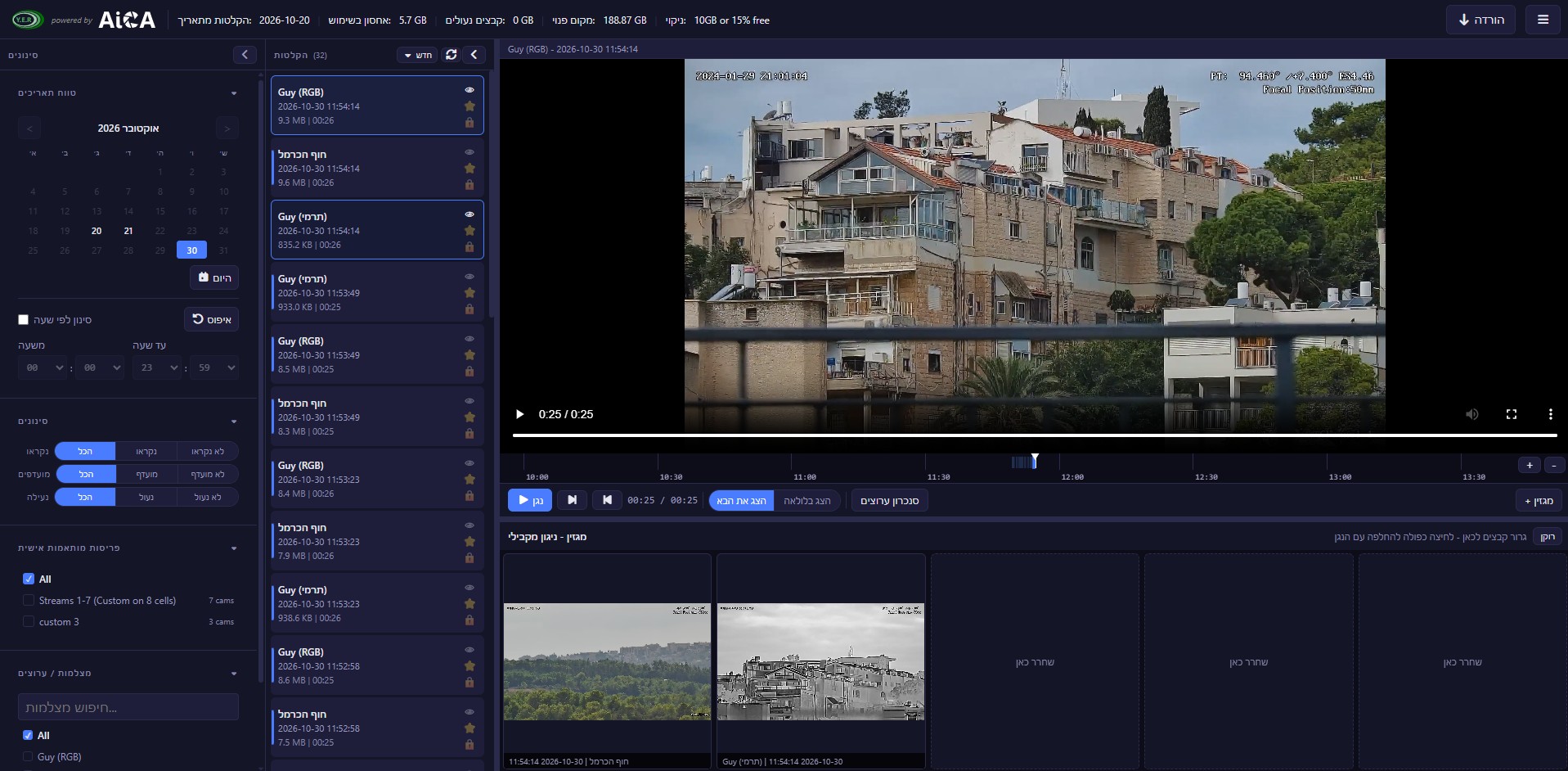Select the לא נעול filter option
Image resolution: width=1568 pixels, height=771 pixels.
(208, 497)
